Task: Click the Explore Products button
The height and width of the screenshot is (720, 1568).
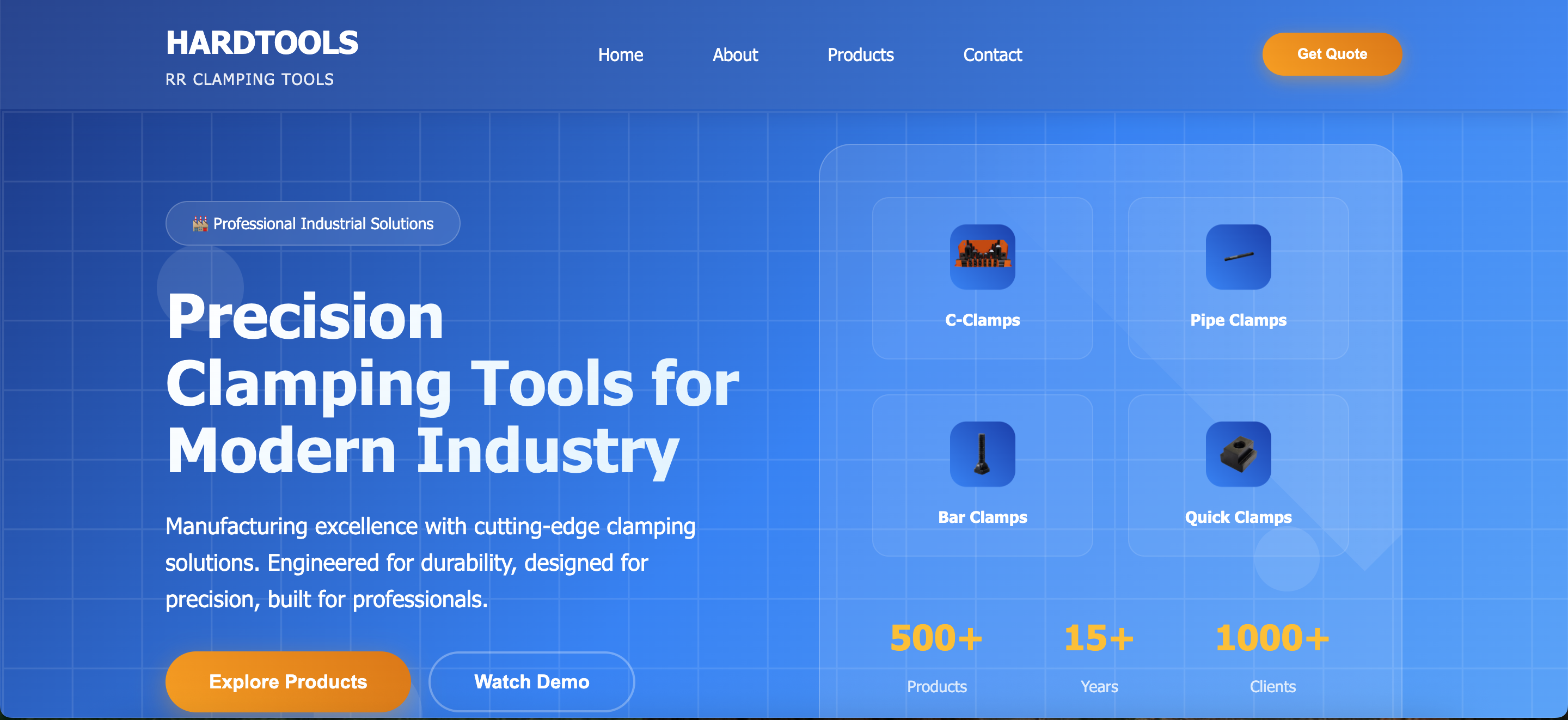Action: tap(288, 681)
